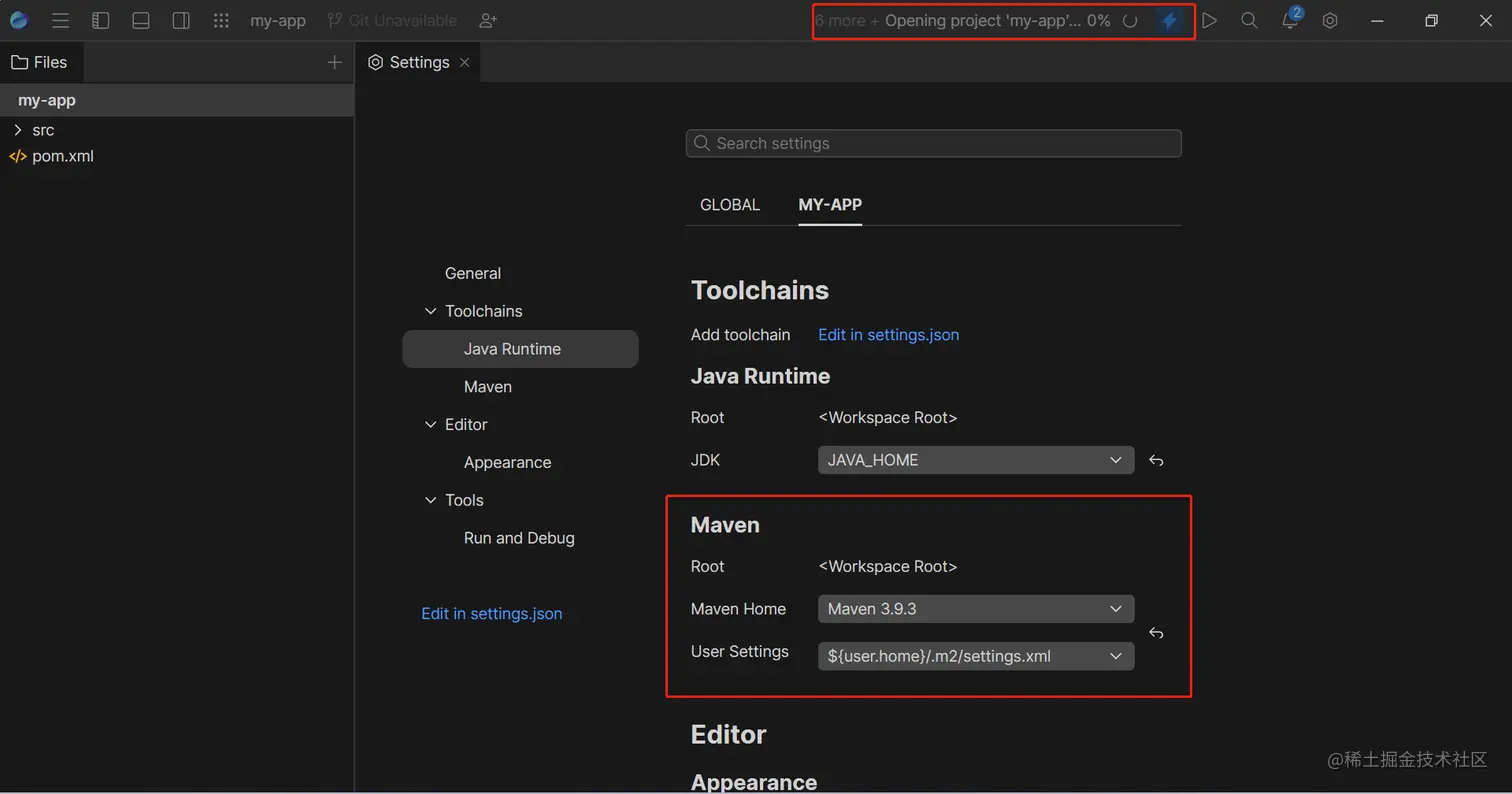Close the Settings tab
Image resolution: width=1512 pixels, height=794 pixels.
tap(464, 62)
